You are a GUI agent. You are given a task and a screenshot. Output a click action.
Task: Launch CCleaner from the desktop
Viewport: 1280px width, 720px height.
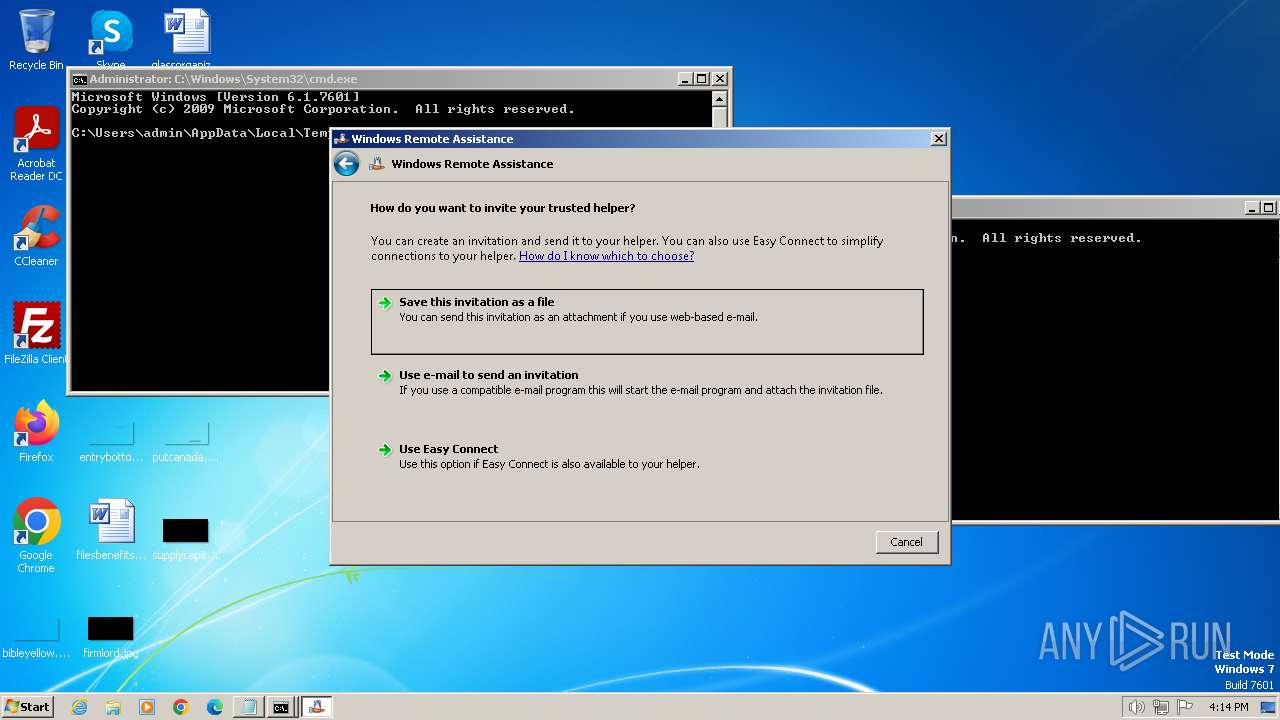click(36, 236)
